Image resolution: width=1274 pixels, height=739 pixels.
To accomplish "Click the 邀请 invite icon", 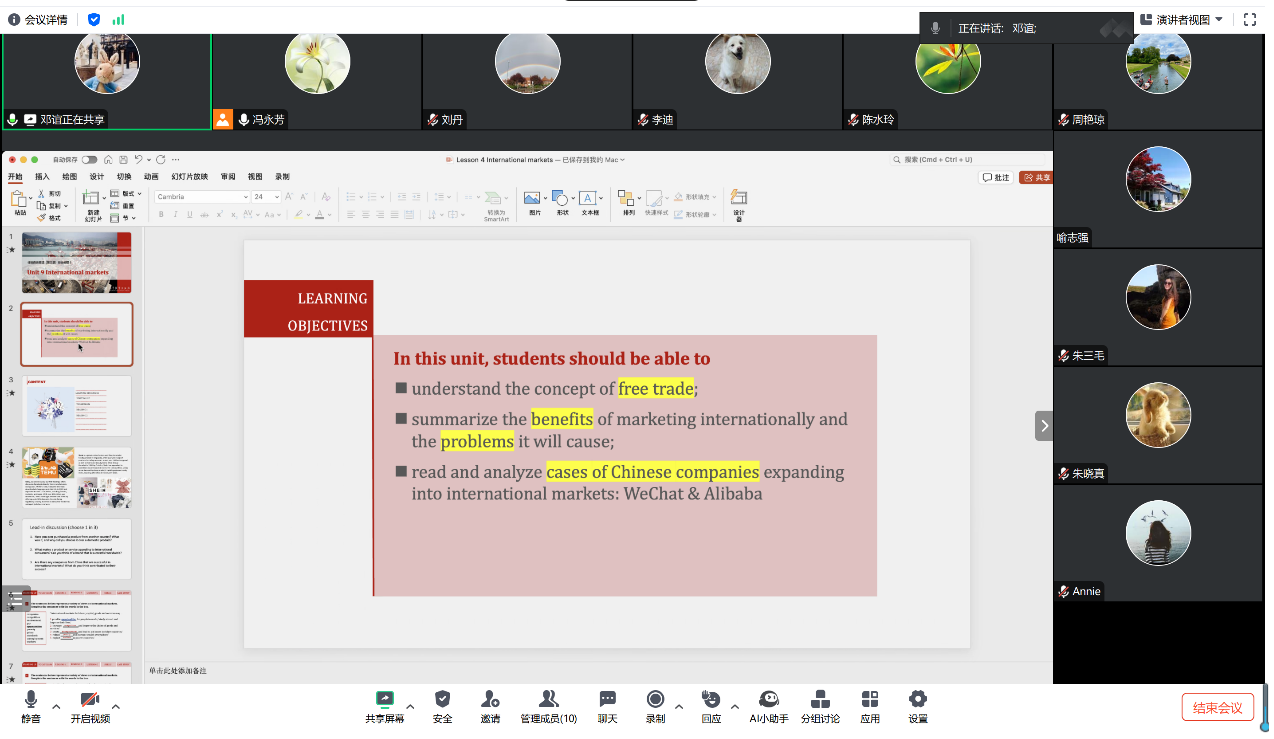I will (490, 706).
